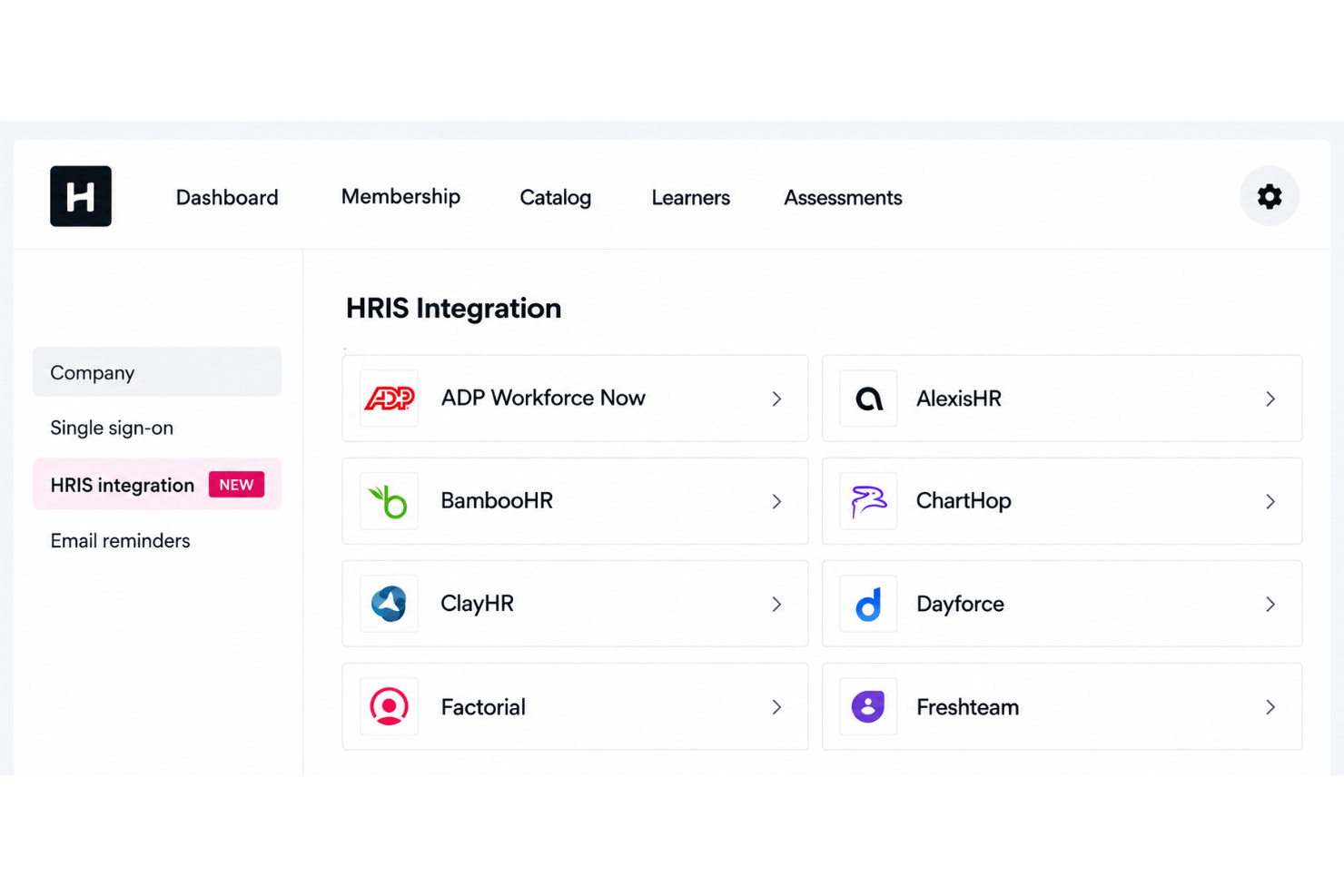Open settings via the gear icon
1344x896 pixels.
[1269, 196]
